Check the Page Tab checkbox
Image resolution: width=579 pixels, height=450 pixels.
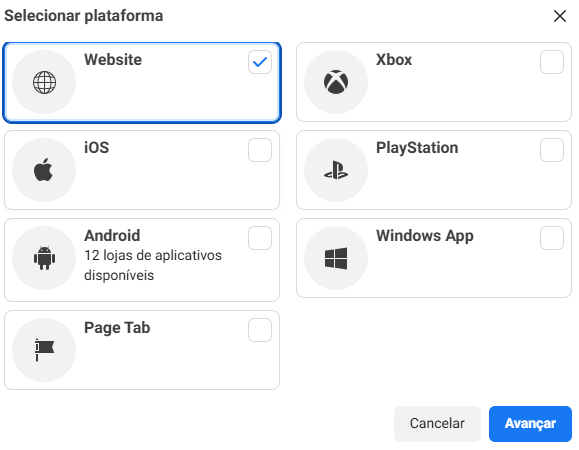coord(260,330)
